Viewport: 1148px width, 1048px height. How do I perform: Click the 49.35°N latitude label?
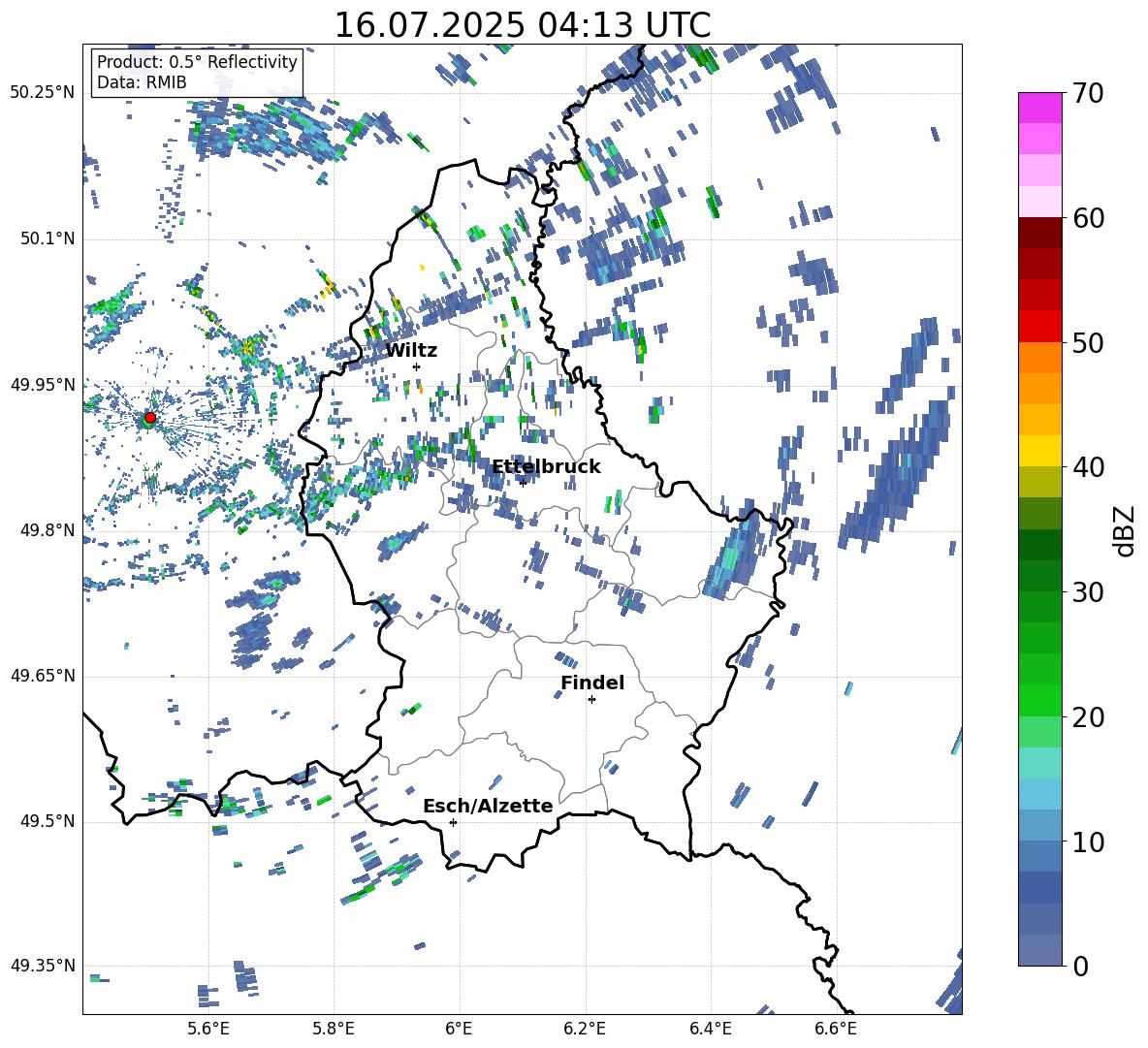(x=43, y=966)
